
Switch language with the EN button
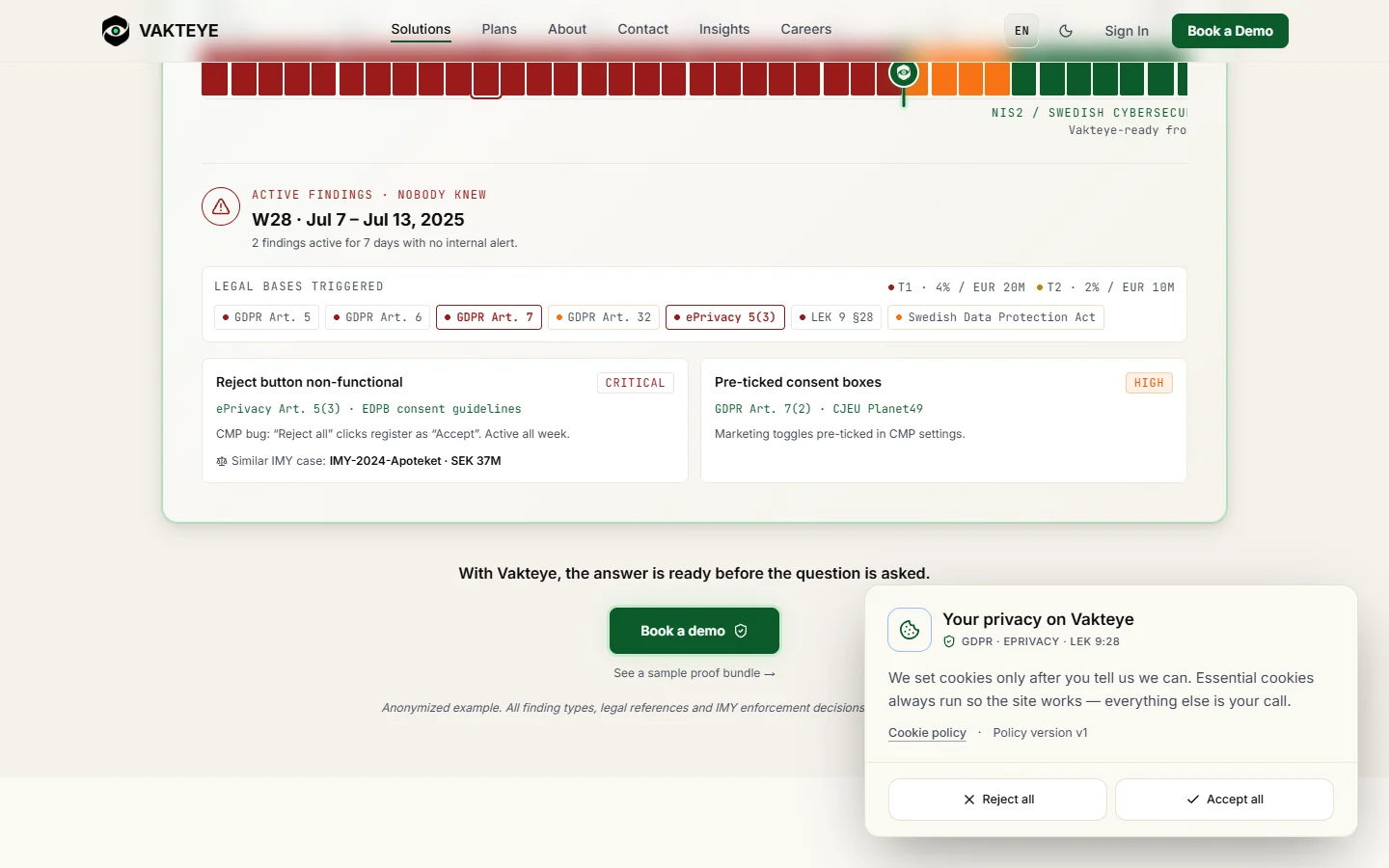click(1021, 31)
